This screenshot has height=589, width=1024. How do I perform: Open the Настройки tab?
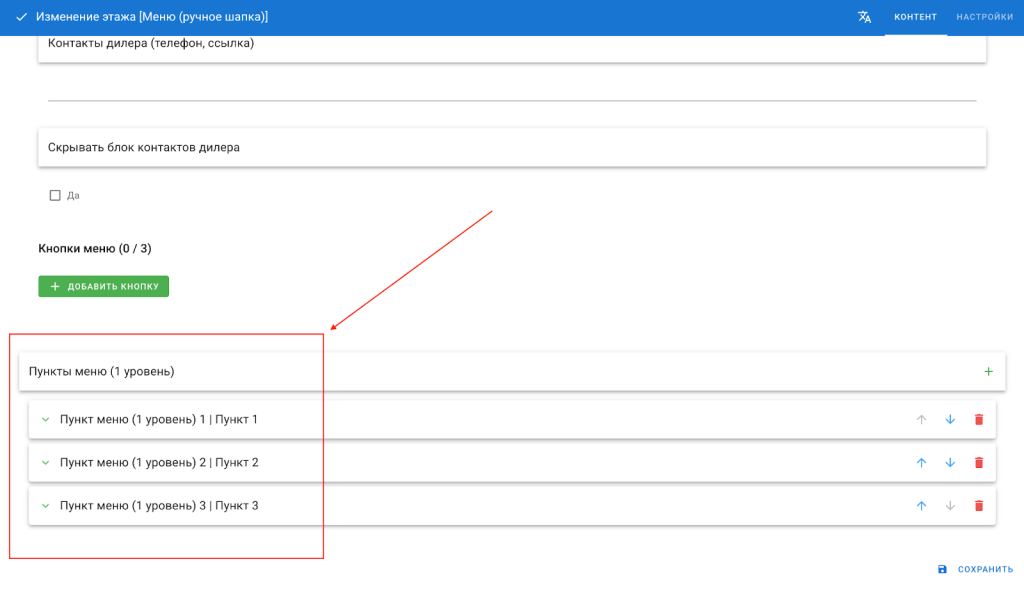click(x=984, y=17)
